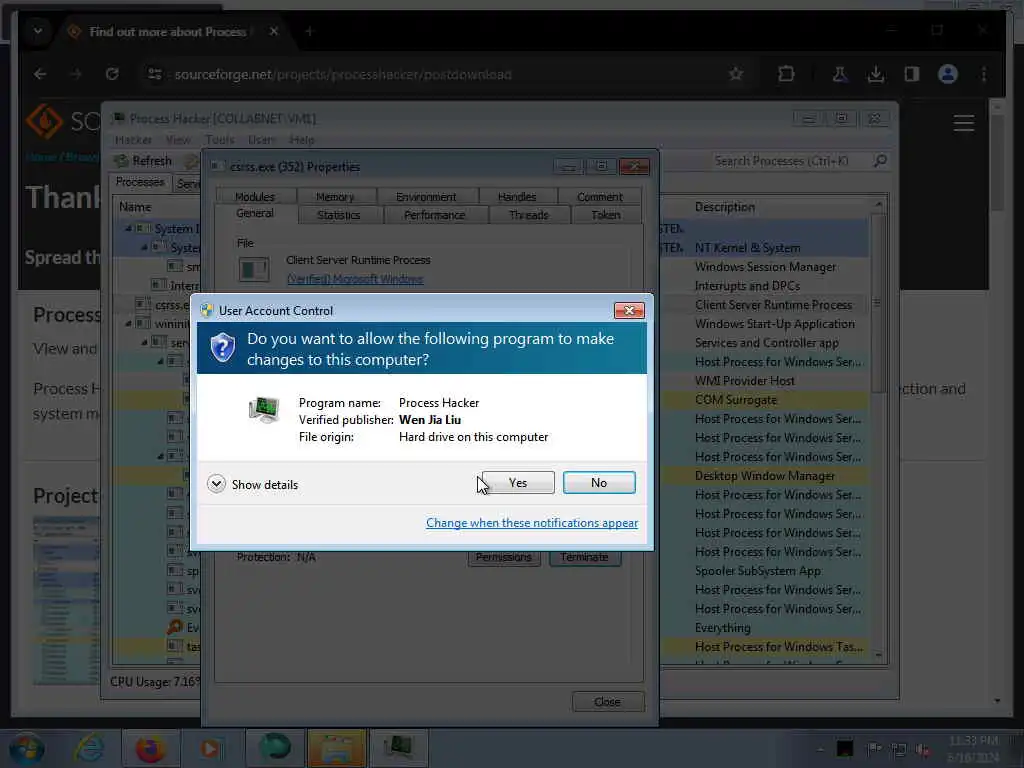The image size is (1024, 768).
Task: Select 'Desktop Window Manager' row
Action: 765,476
